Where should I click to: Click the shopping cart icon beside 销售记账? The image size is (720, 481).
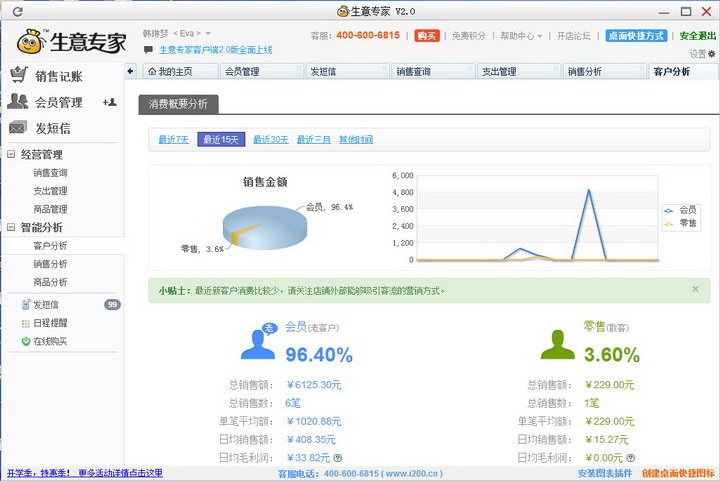pyautogui.click(x=18, y=76)
